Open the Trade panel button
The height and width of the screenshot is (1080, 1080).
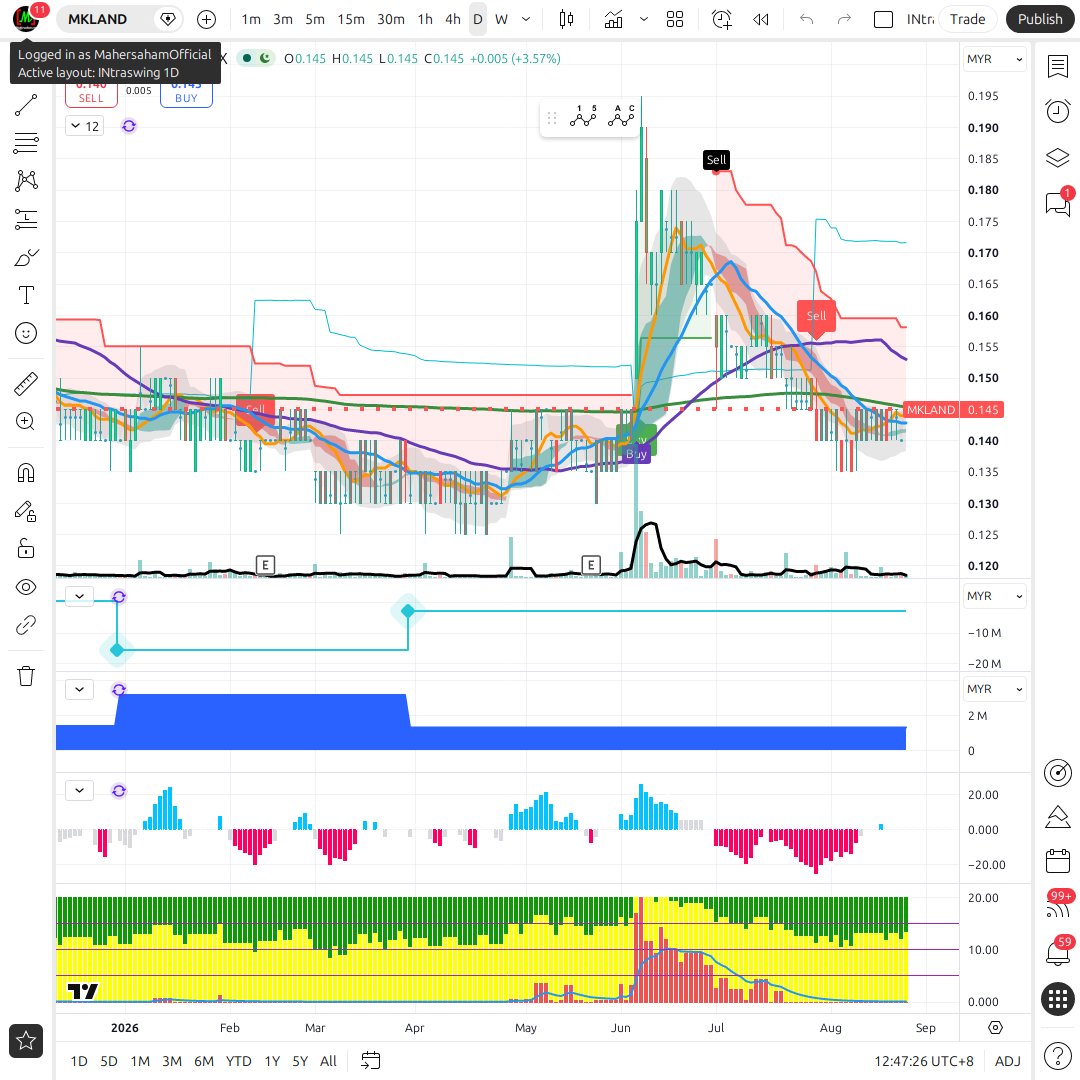pos(967,19)
